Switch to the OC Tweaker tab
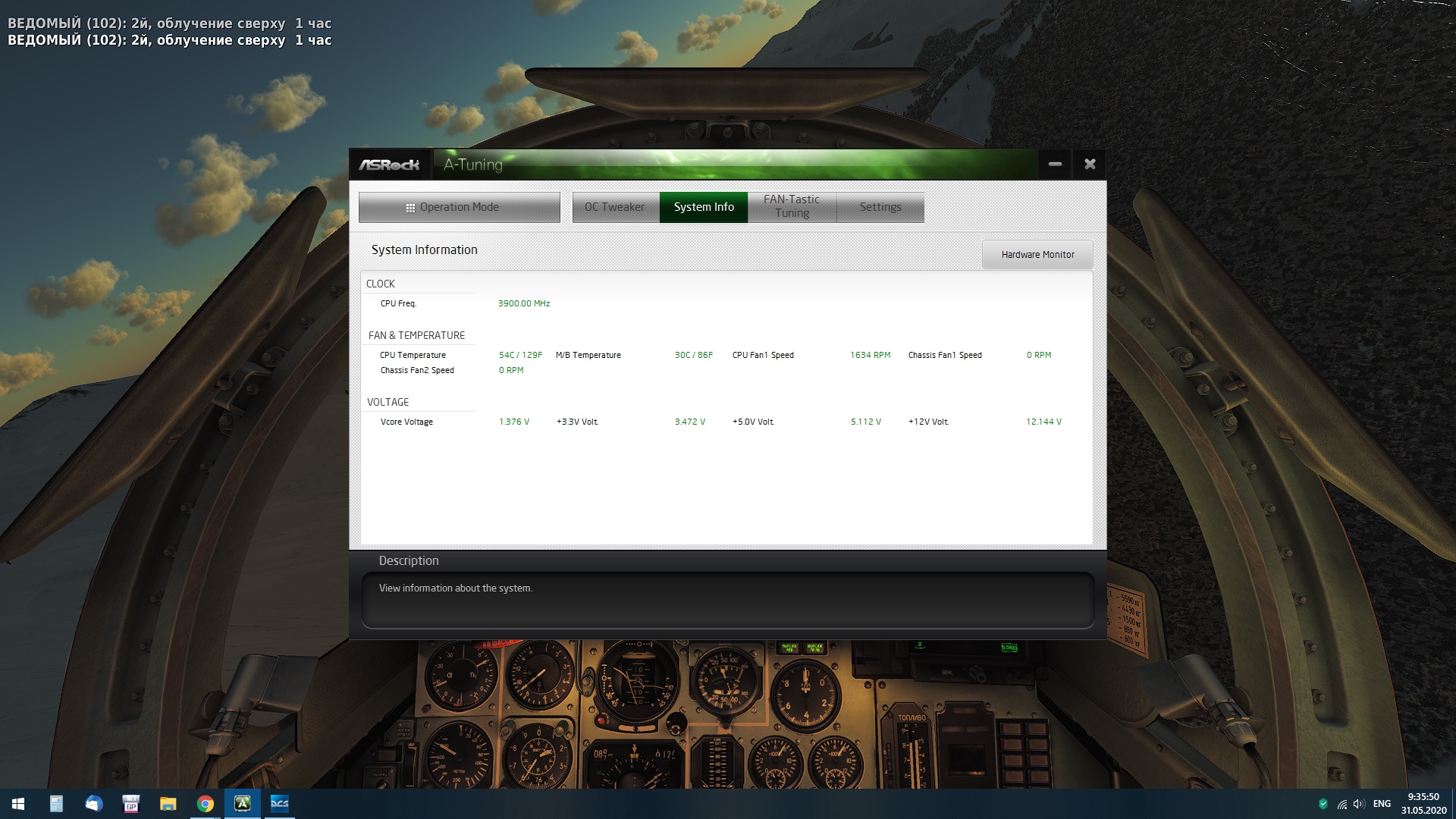This screenshot has height=819, width=1456. [615, 207]
